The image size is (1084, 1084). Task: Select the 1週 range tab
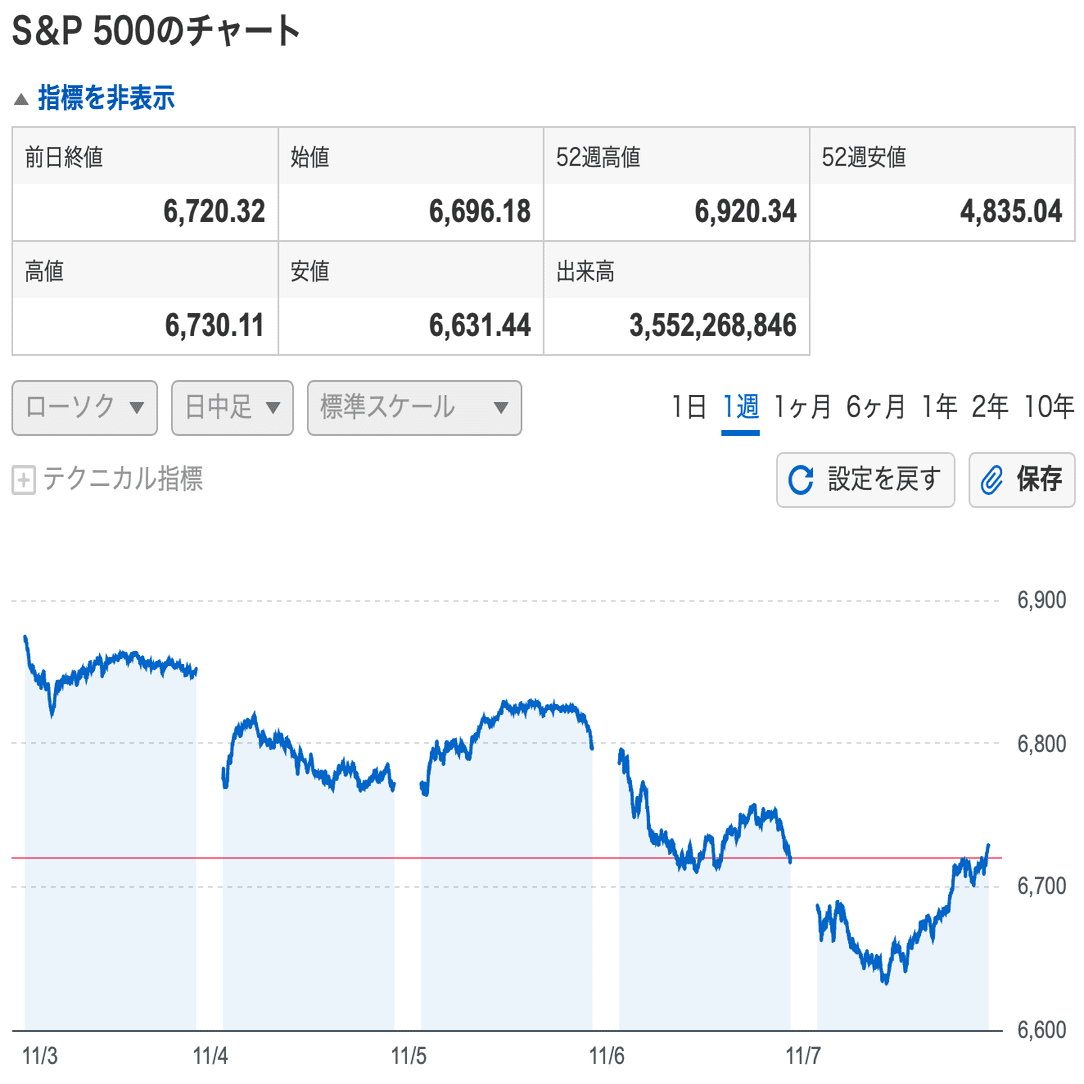[x=740, y=407]
